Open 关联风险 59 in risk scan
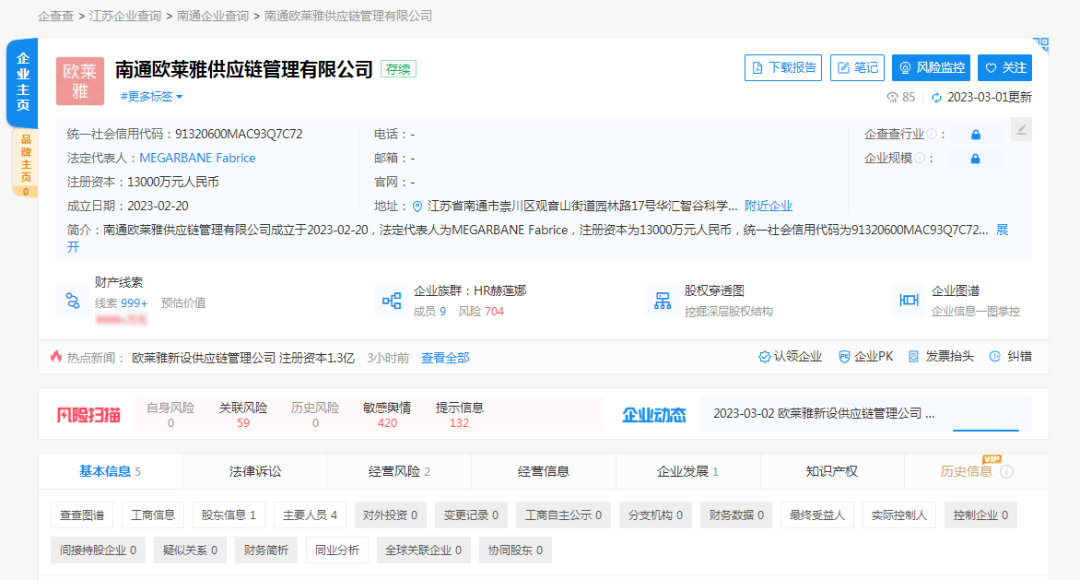Viewport: 1080px width, 580px height. coord(243,415)
